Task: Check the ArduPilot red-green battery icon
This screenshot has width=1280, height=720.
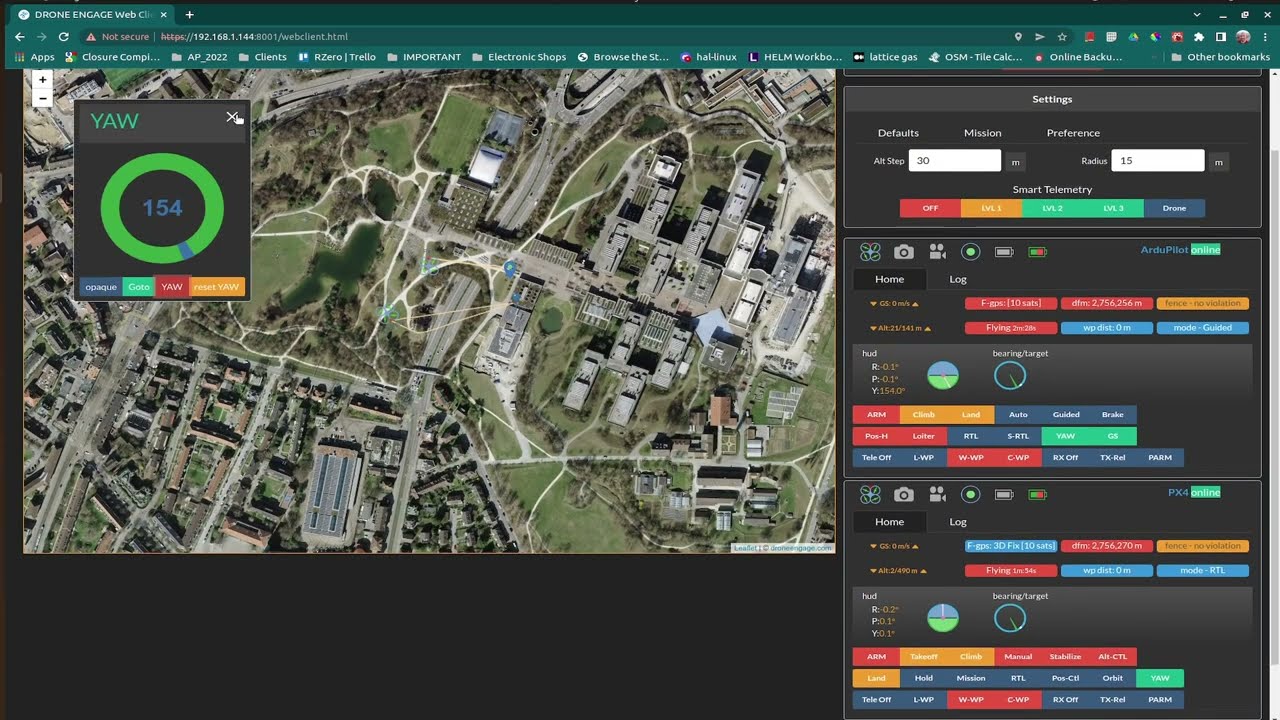Action: (1037, 252)
